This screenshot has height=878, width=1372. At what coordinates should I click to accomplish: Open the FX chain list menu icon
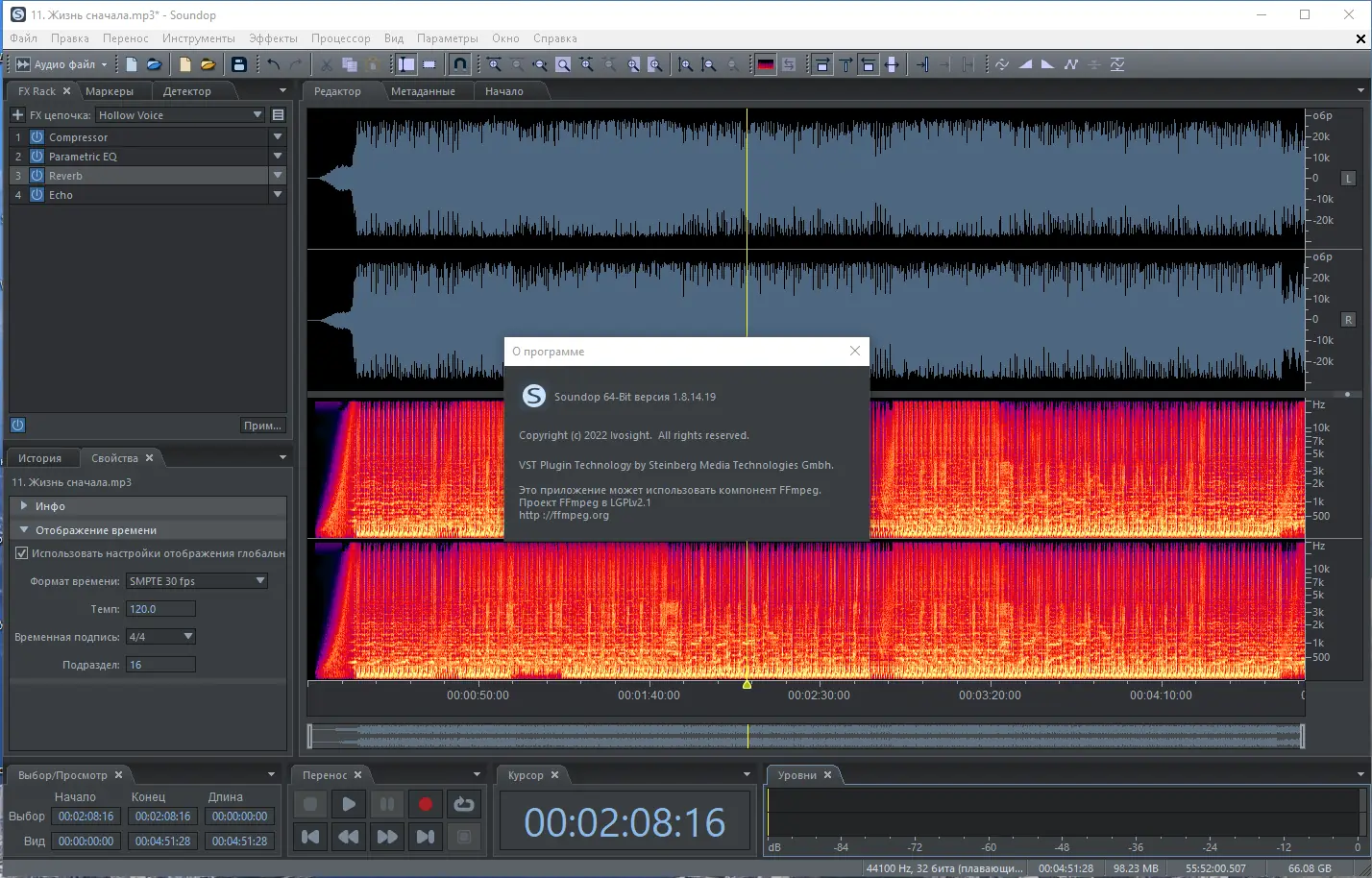pos(278,115)
